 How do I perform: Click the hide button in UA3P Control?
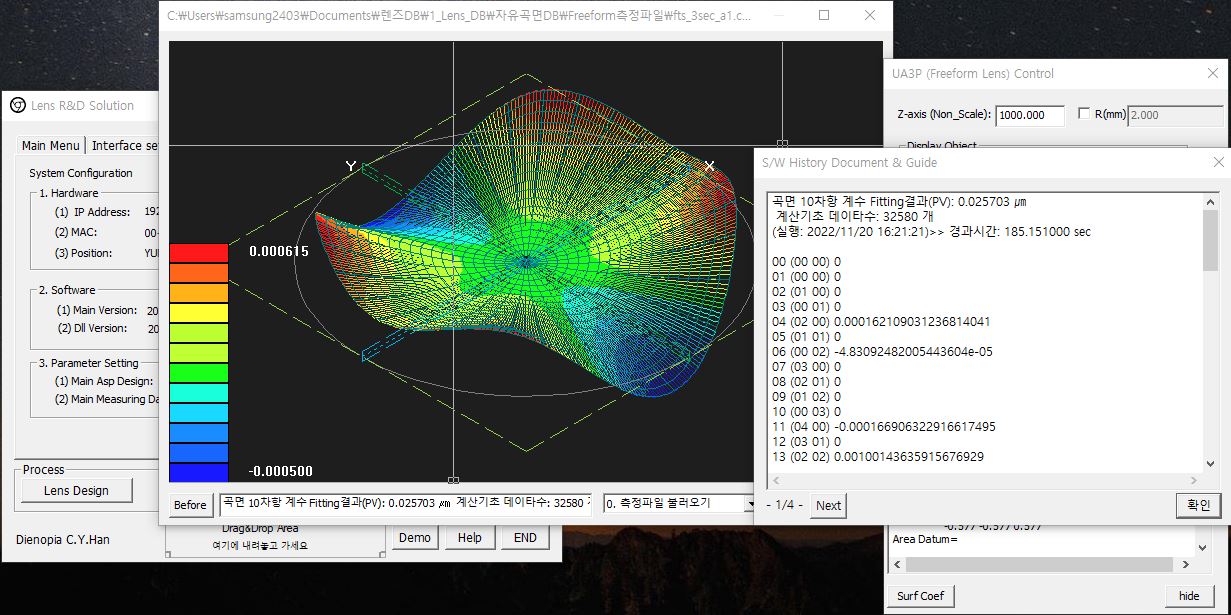(1189, 596)
